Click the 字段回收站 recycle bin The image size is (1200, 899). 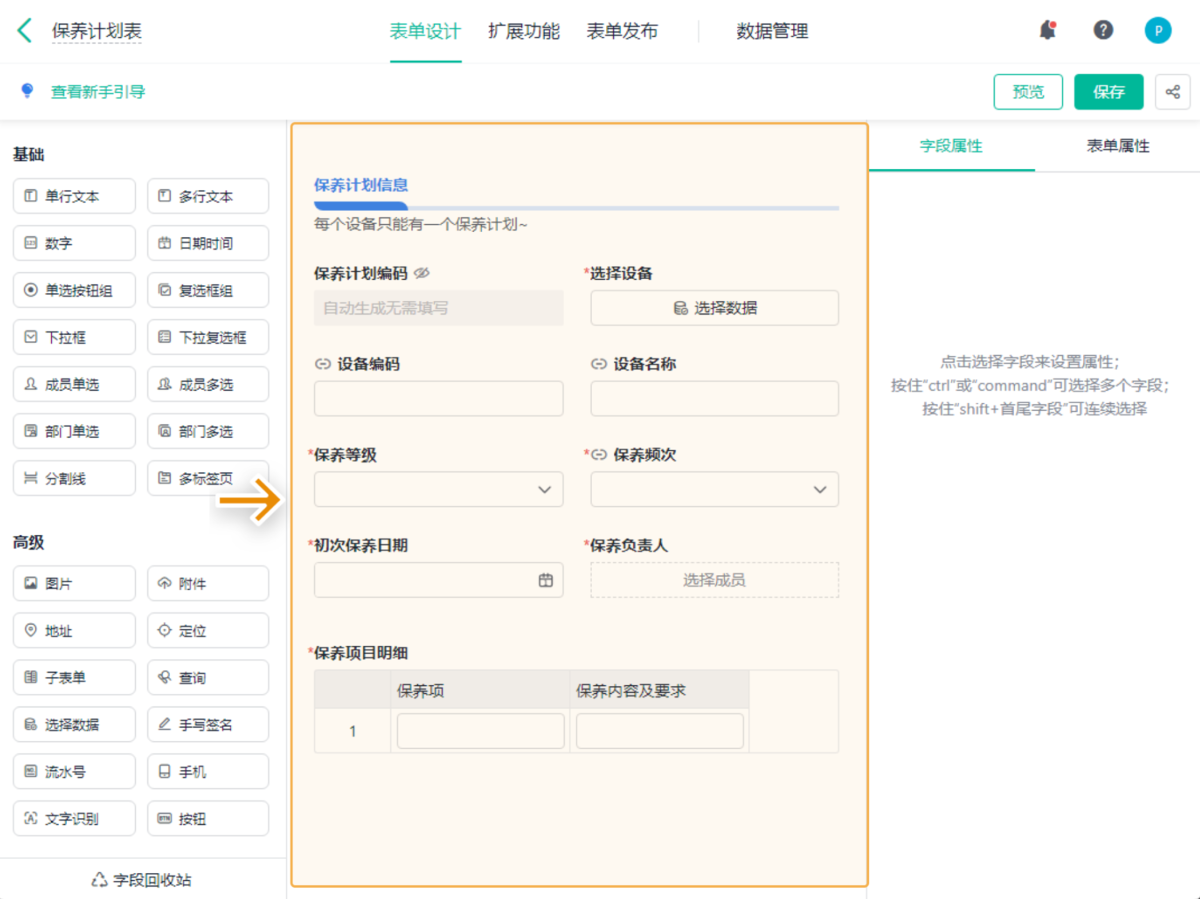pos(142,880)
